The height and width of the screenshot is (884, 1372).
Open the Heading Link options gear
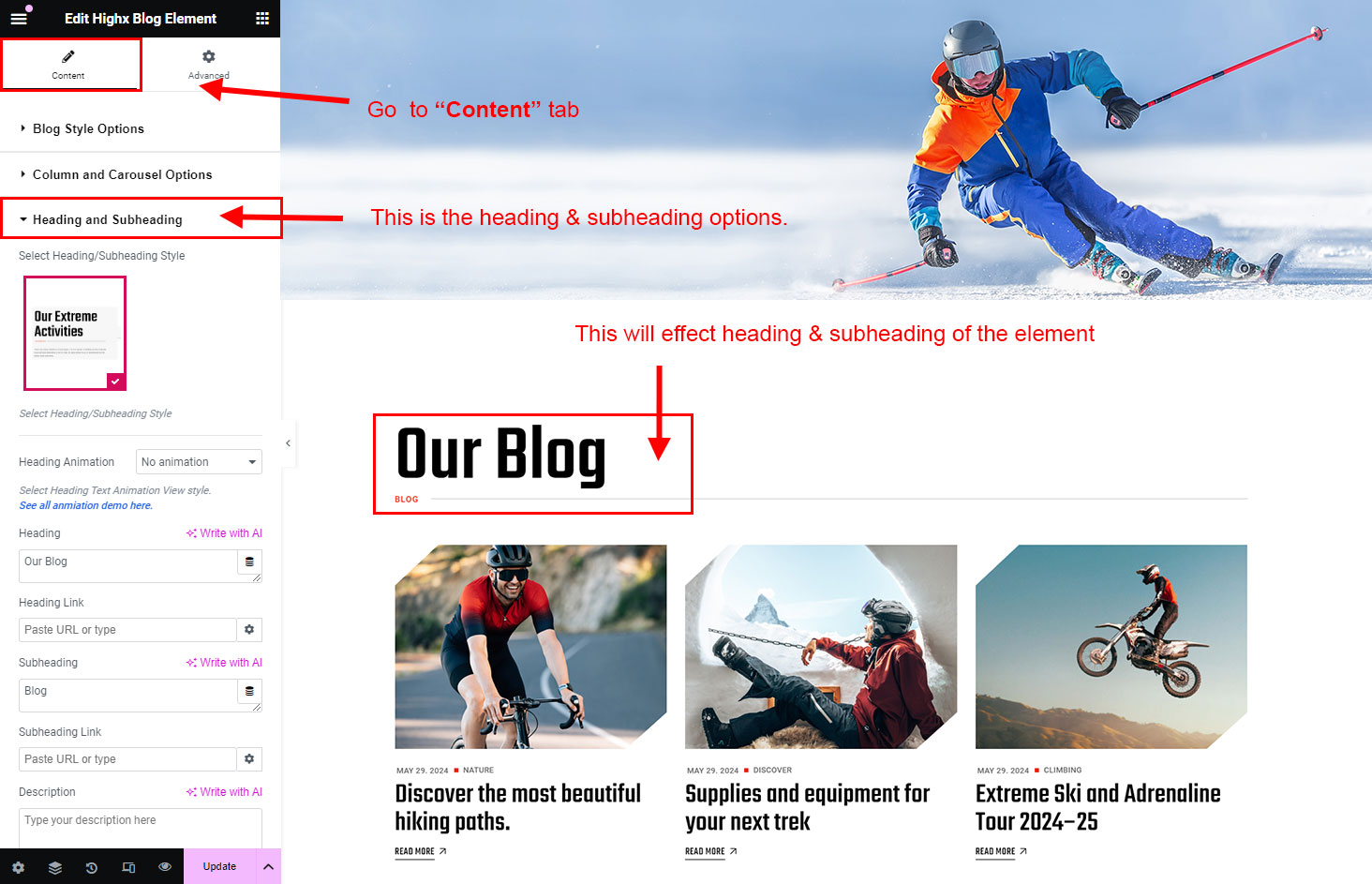(249, 630)
